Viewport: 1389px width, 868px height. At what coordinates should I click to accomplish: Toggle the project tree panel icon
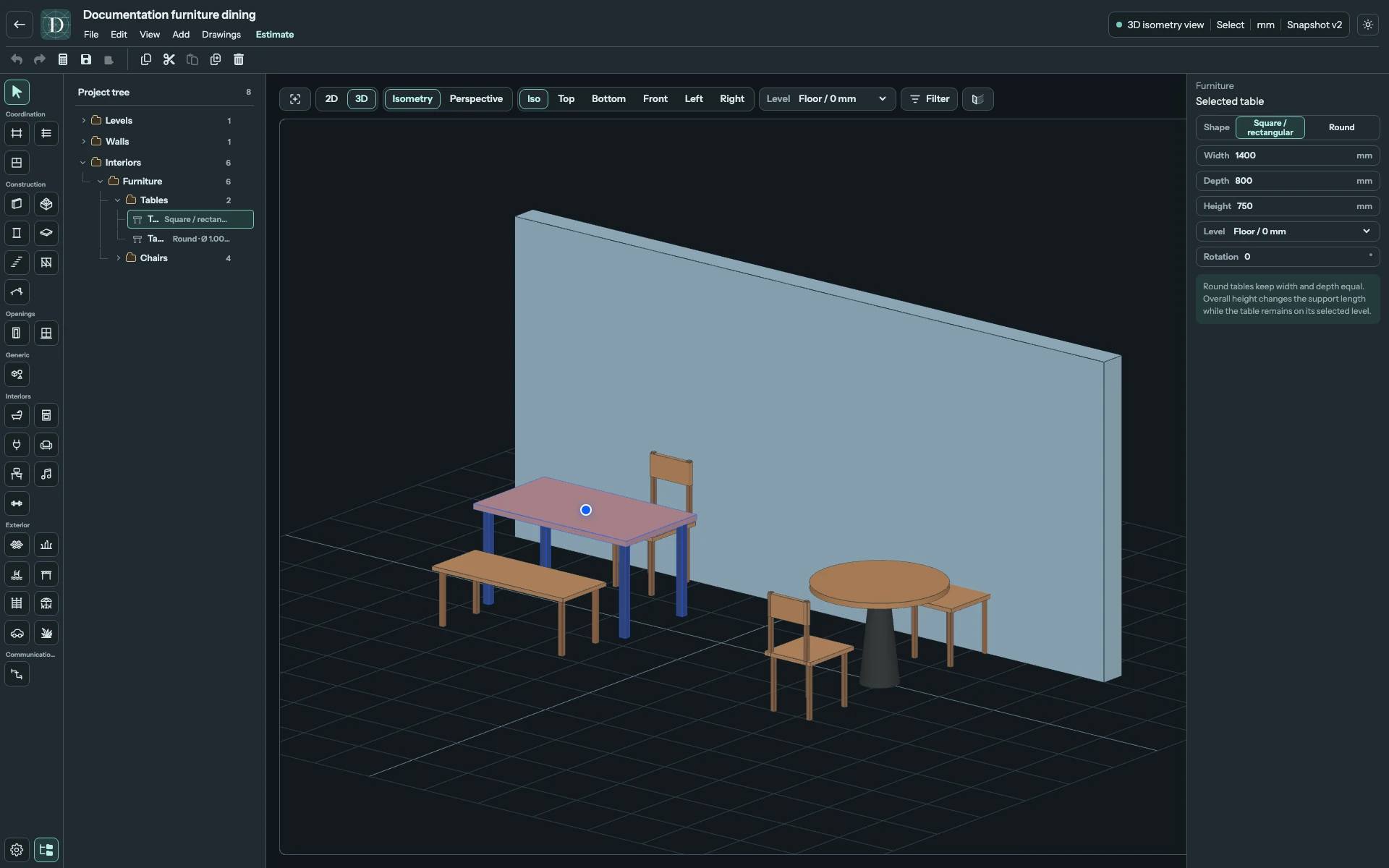46,850
